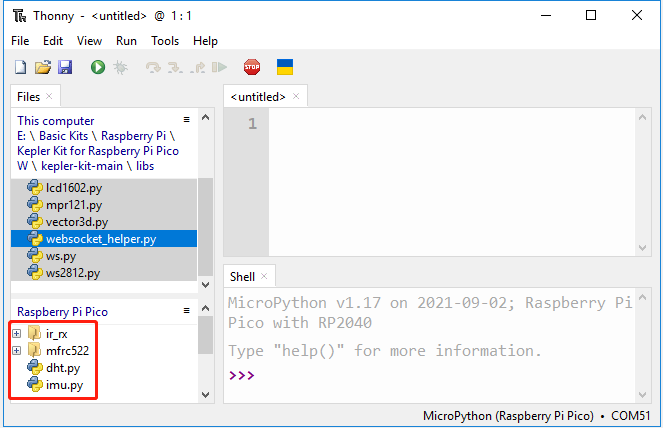Click the mpr121.py Python file icon
The image size is (663, 428).
35,205
